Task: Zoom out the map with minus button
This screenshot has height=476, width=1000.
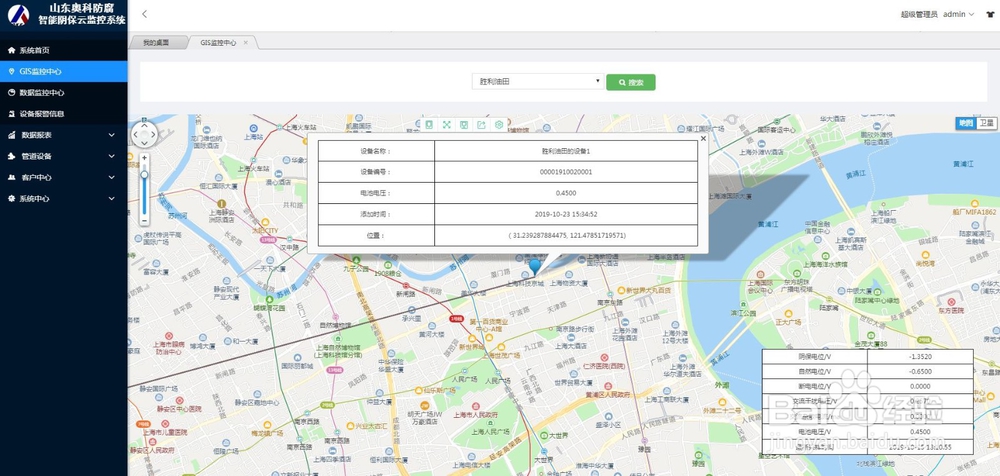Action: tap(145, 221)
